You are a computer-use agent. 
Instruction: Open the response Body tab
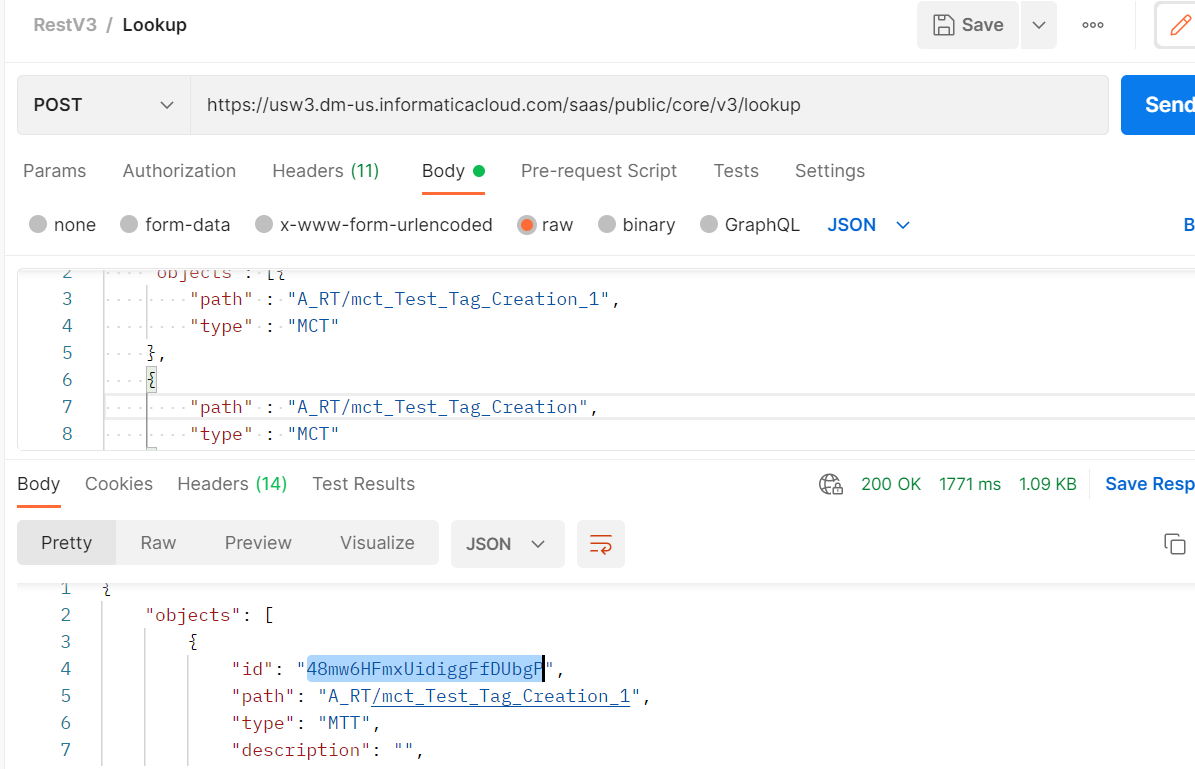(39, 484)
